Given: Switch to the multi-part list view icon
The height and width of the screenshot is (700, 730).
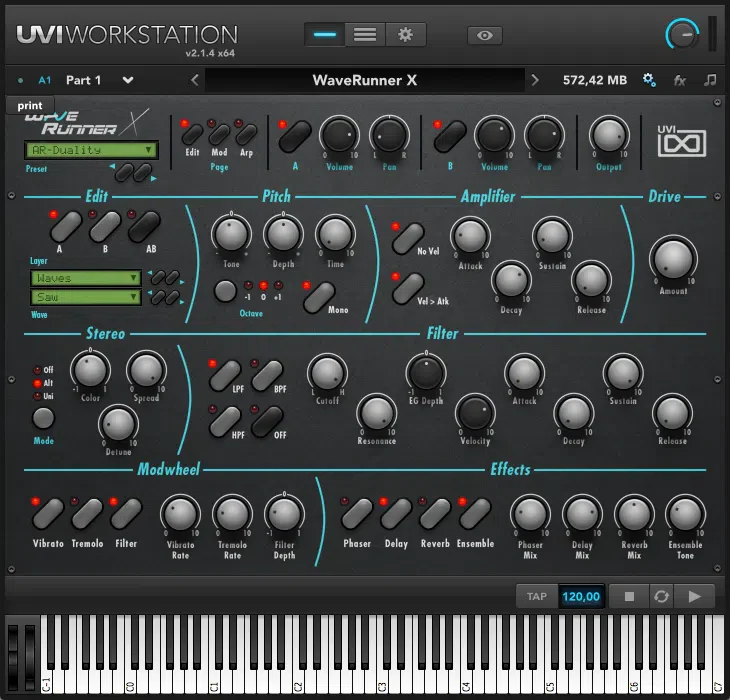Looking at the screenshot, I should 365,35.
